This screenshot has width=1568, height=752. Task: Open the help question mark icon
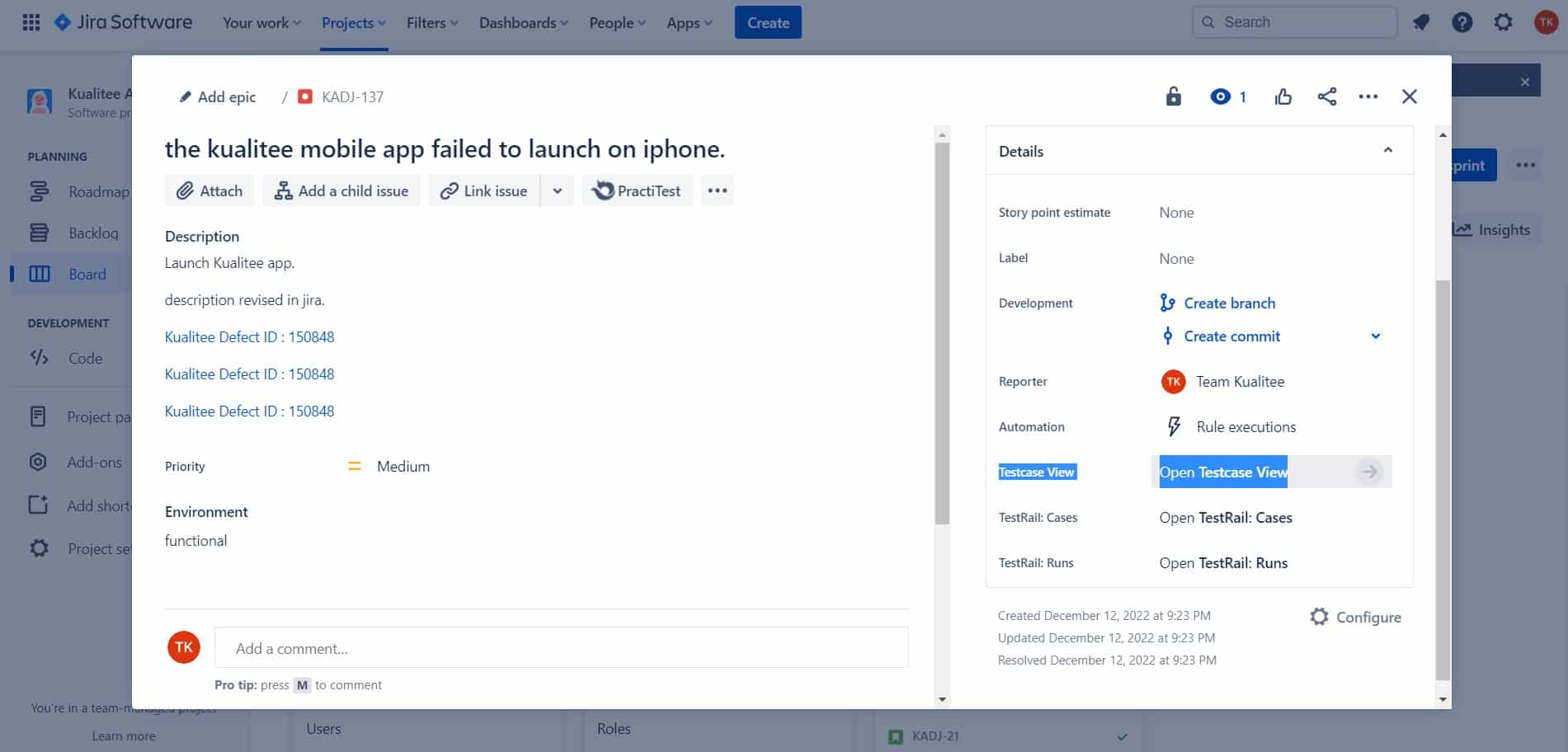1462,22
